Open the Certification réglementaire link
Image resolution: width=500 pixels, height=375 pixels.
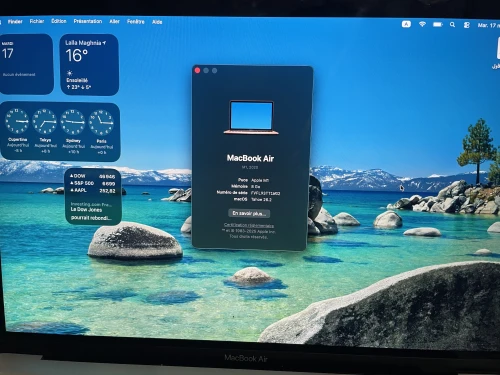249,225
